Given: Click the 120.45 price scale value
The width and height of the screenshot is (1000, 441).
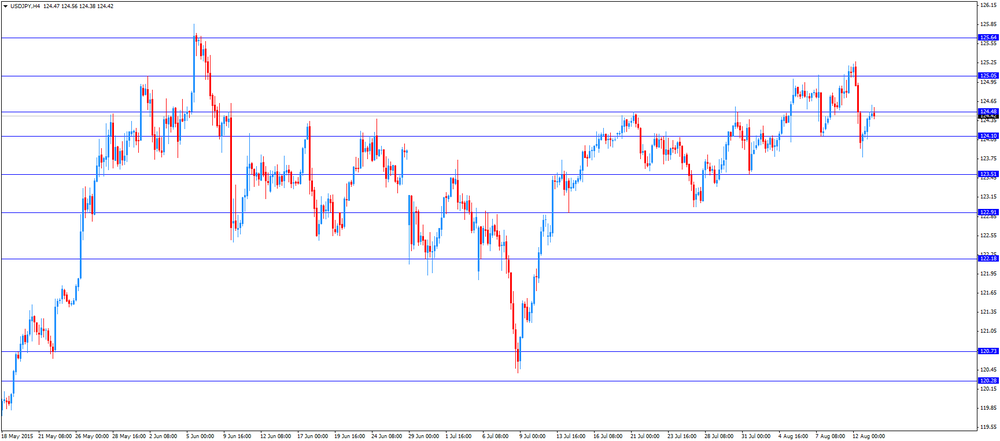Looking at the screenshot, I should (989, 369).
